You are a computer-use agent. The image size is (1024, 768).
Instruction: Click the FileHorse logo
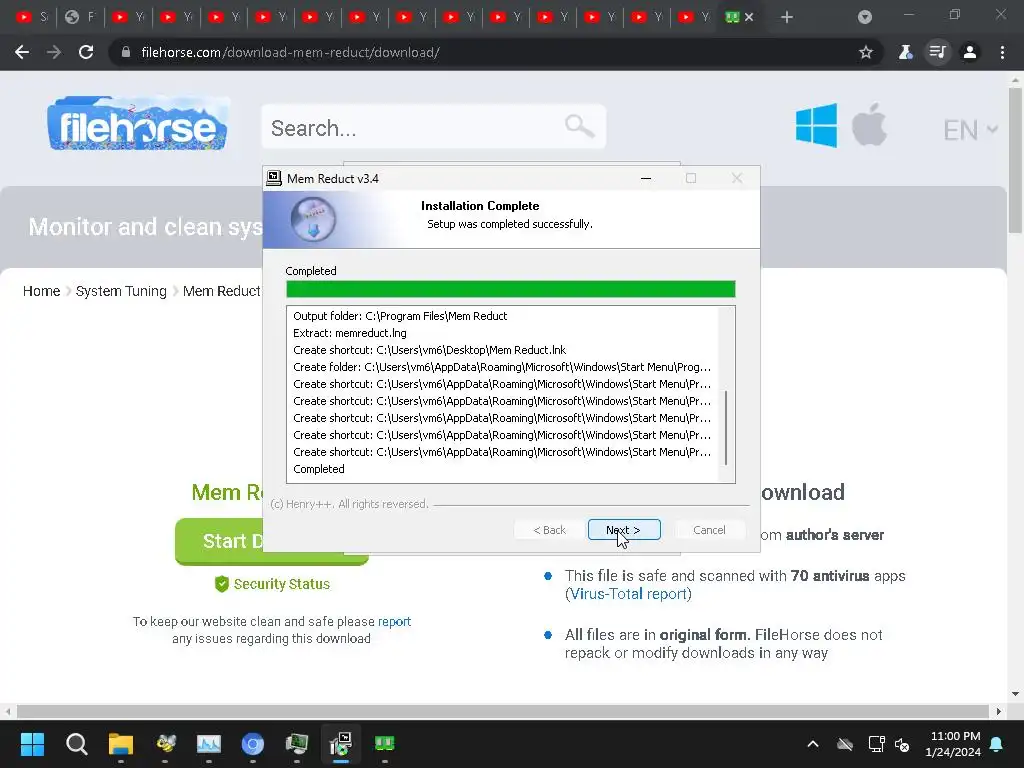pyautogui.click(x=138, y=124)
